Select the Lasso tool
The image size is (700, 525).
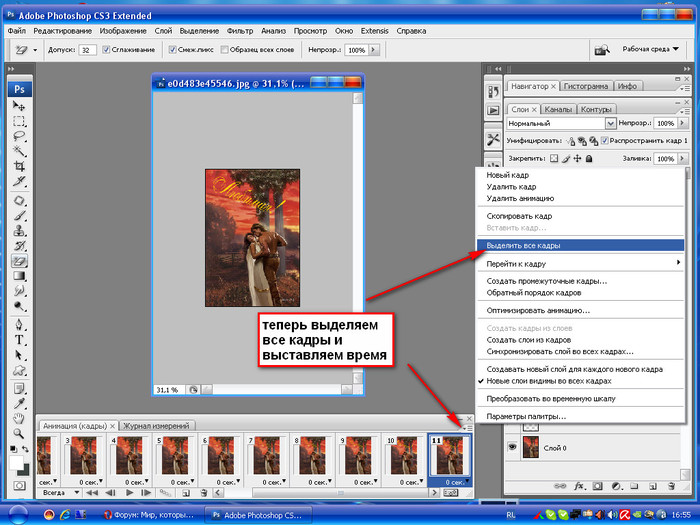pyautogui.click(x=19, y=136)
